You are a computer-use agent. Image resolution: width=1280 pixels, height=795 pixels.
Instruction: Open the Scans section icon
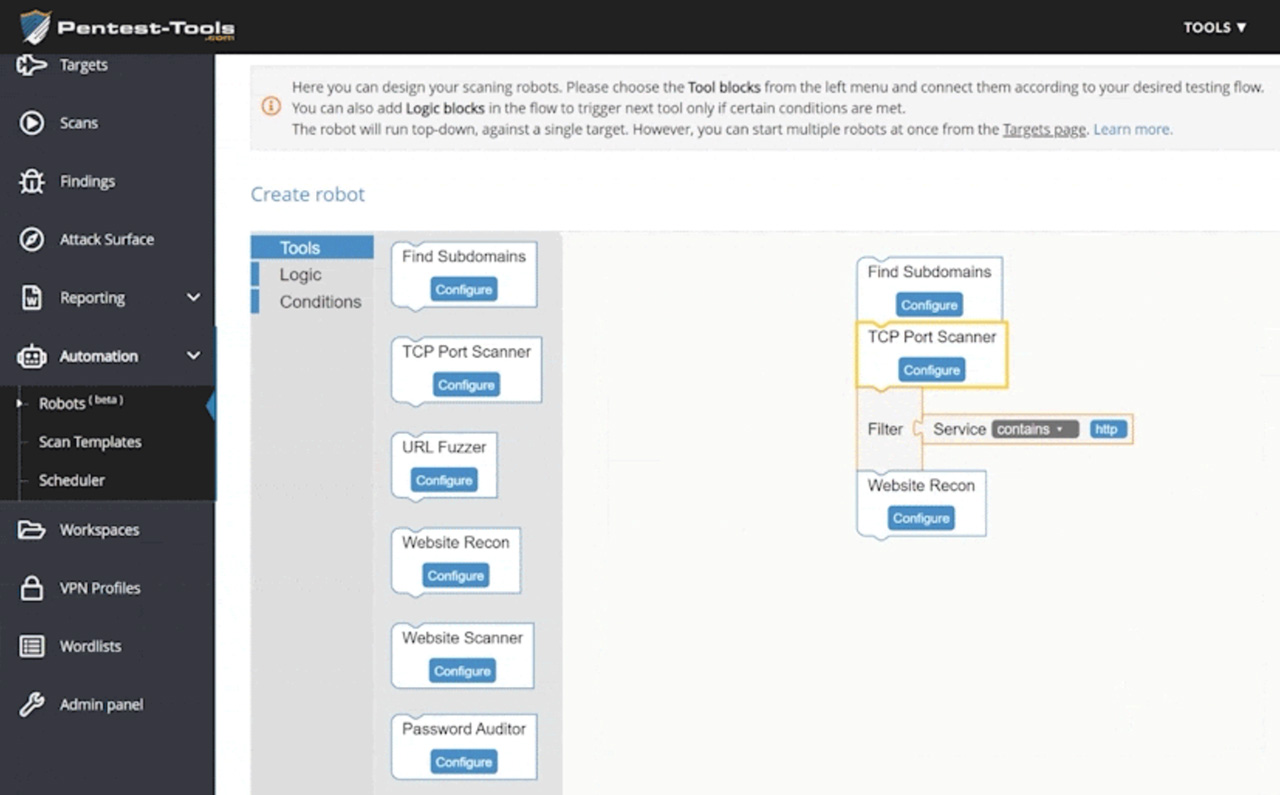pos(32,122)
